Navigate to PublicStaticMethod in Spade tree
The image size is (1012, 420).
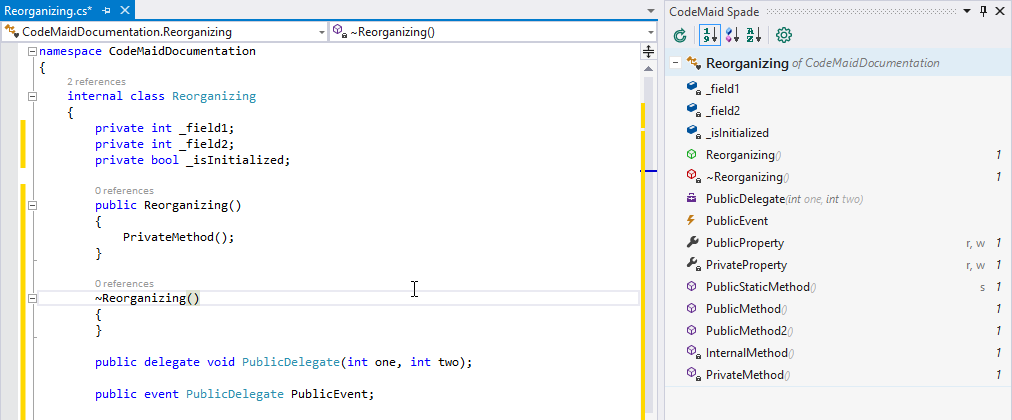click(758, 287)
